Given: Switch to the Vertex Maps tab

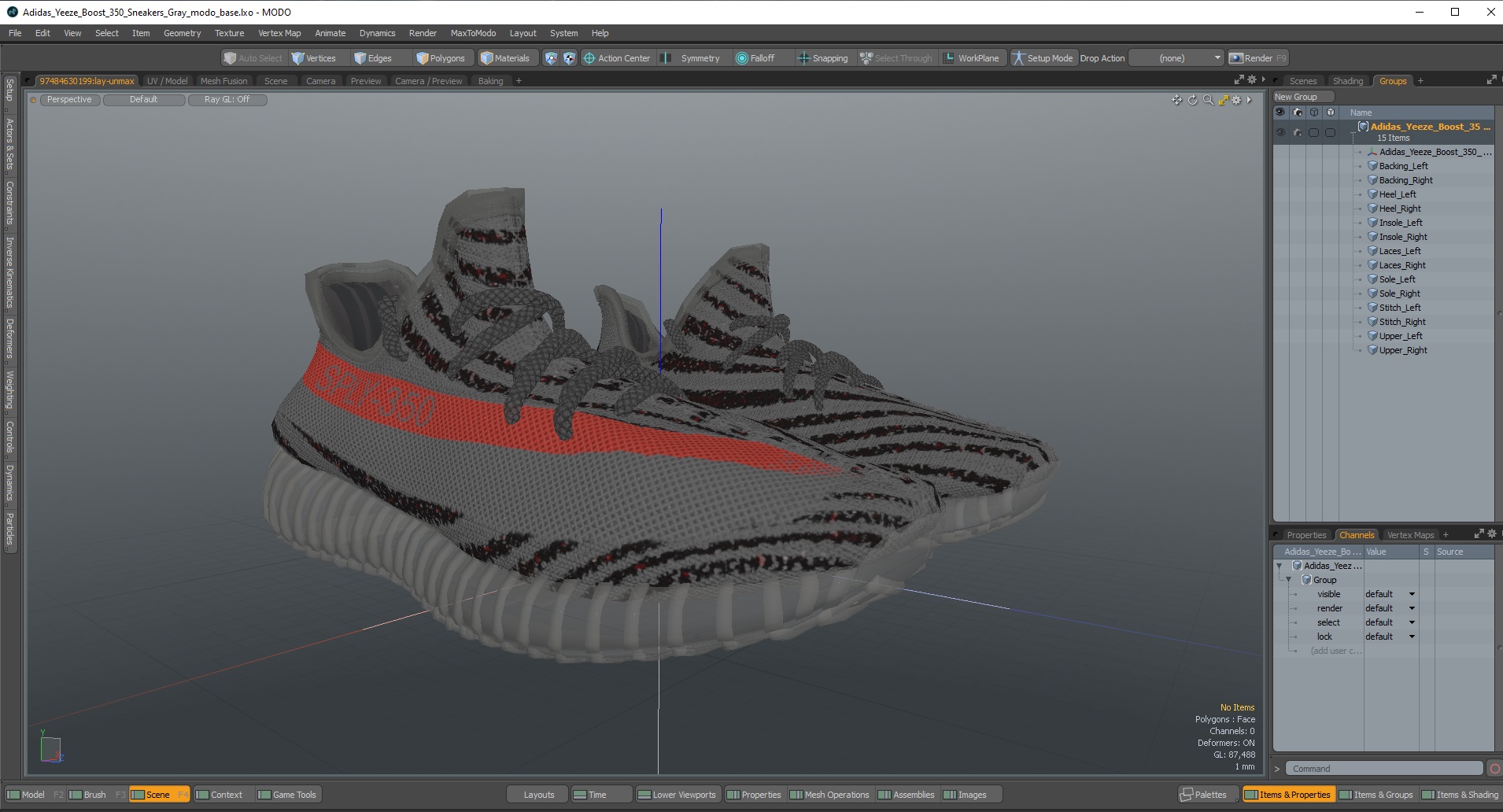Looking at the screenshot, I should tap(1410, 535).
